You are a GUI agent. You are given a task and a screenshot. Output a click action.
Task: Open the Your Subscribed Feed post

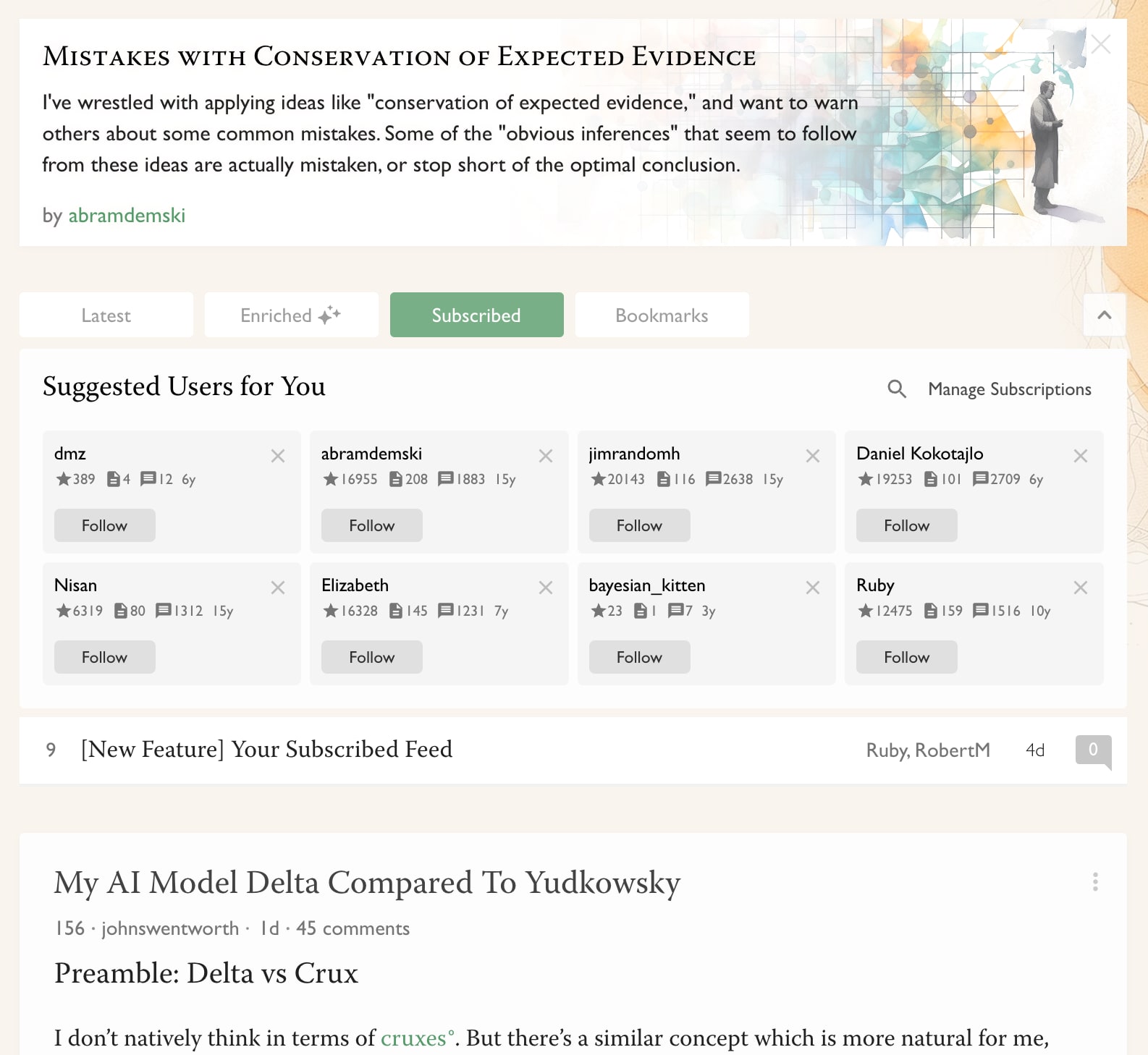266,750
